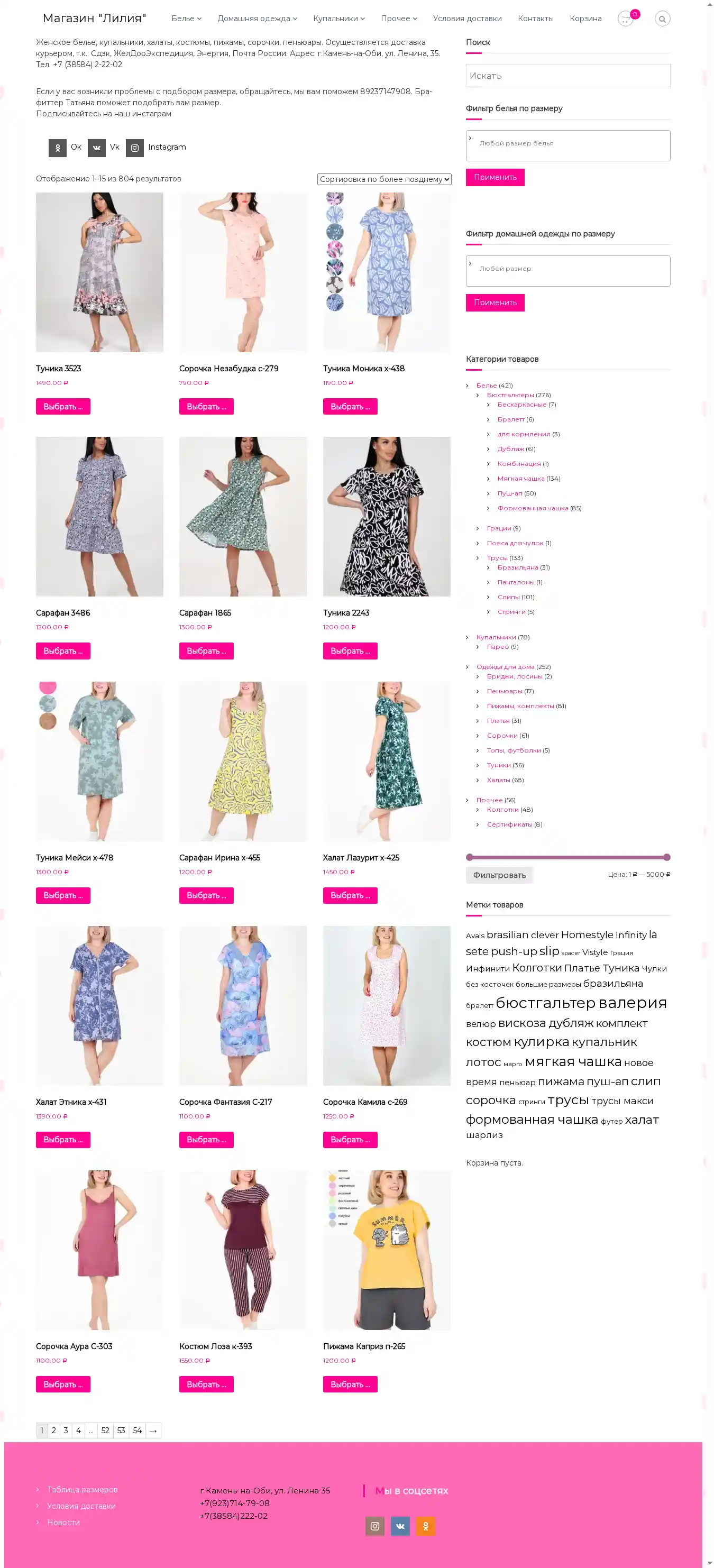Image resolution: width=714 pixels, height=1568 pixels.
Task: Expand the home clothing size filter dropdown
Action: (568, 271)
